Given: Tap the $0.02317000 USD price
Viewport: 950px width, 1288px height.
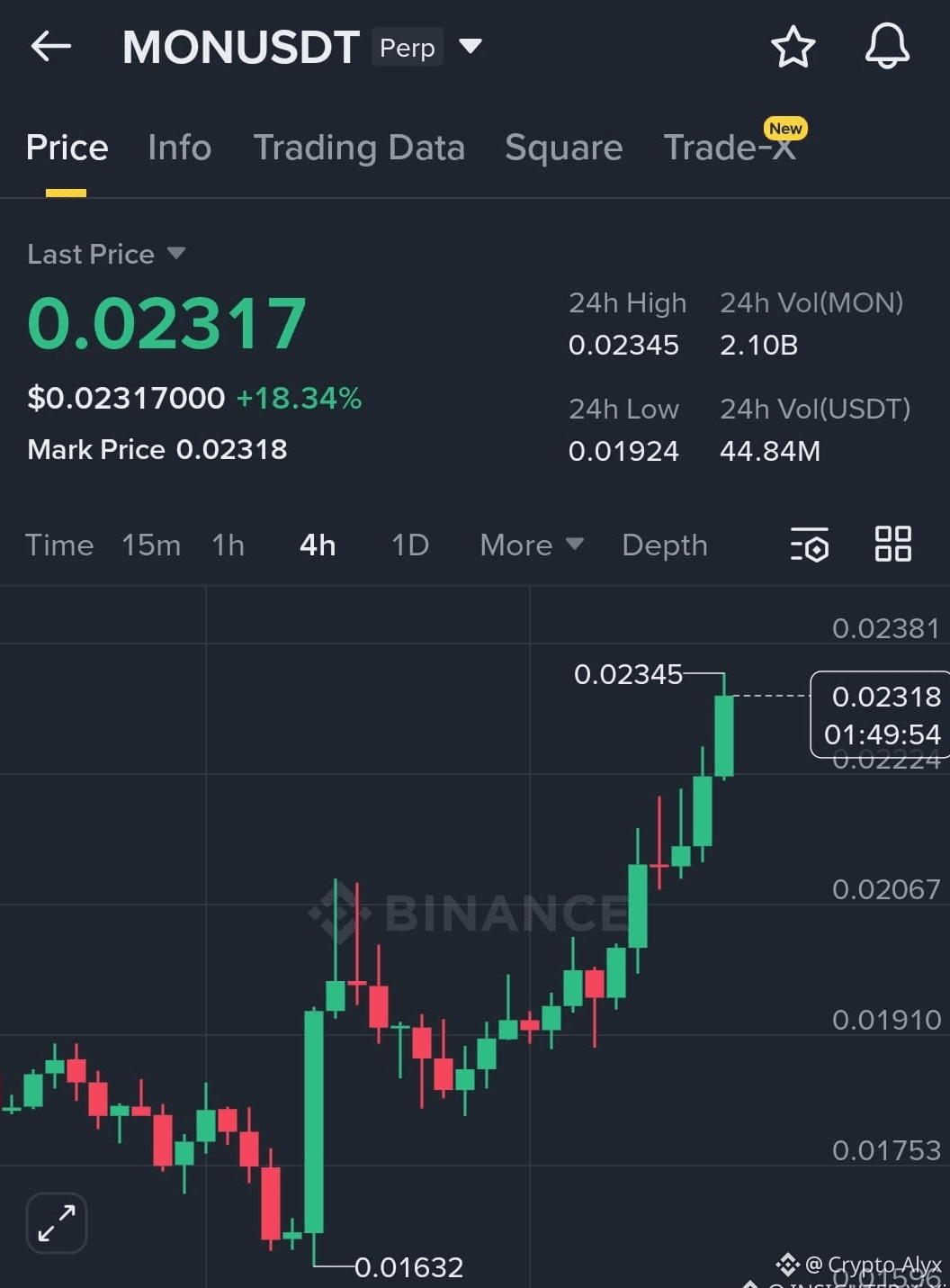Looking at the screenshot, I should pos(126,398).
